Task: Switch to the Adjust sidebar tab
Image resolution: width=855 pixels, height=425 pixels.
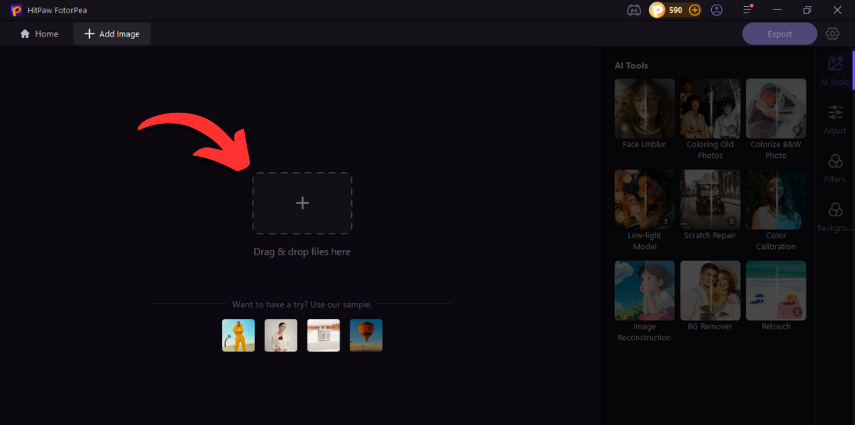Action: pos(835,119)
